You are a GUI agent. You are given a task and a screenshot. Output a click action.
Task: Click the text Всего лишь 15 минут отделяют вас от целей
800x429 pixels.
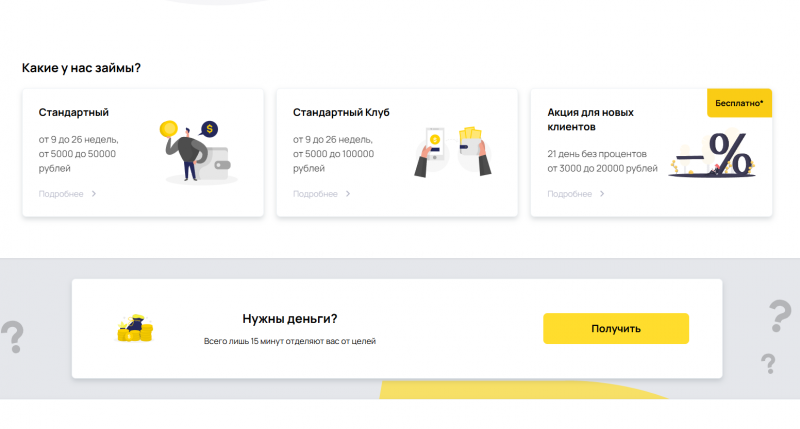coord(290,341)
